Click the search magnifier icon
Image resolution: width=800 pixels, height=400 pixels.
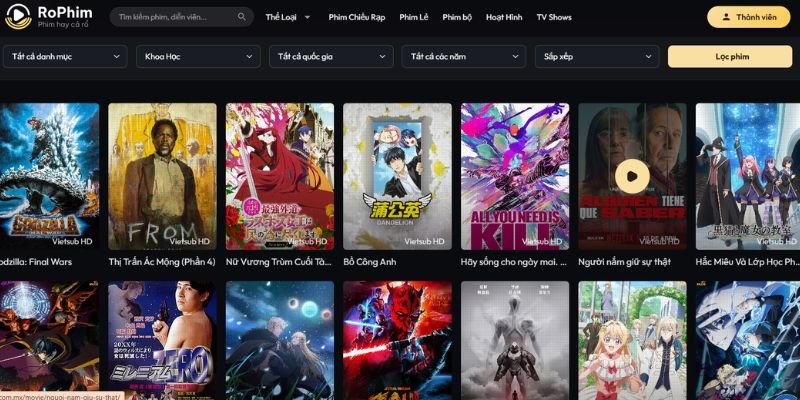click(241, 17)
